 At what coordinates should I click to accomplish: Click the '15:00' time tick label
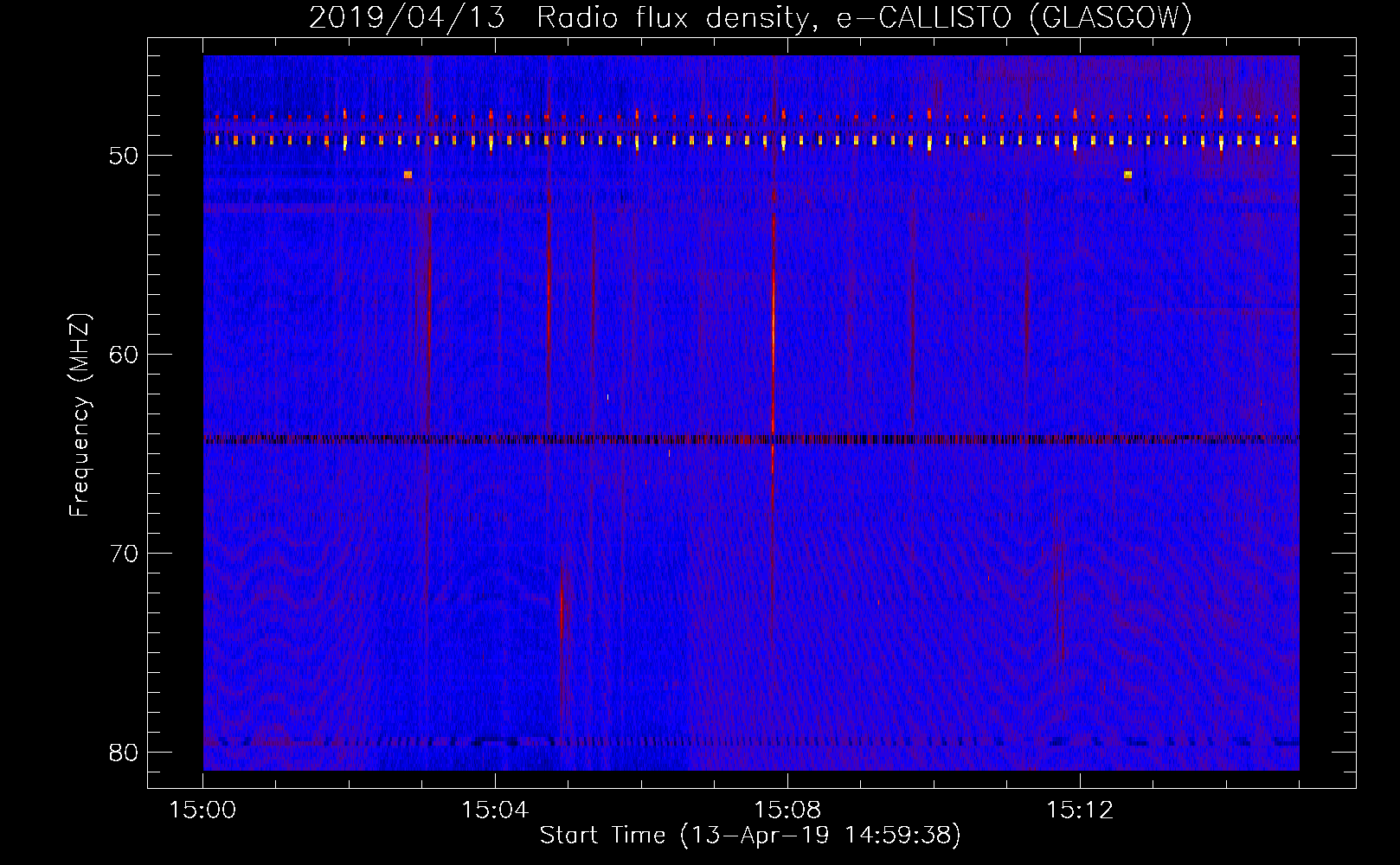click(x=202, y=811)
